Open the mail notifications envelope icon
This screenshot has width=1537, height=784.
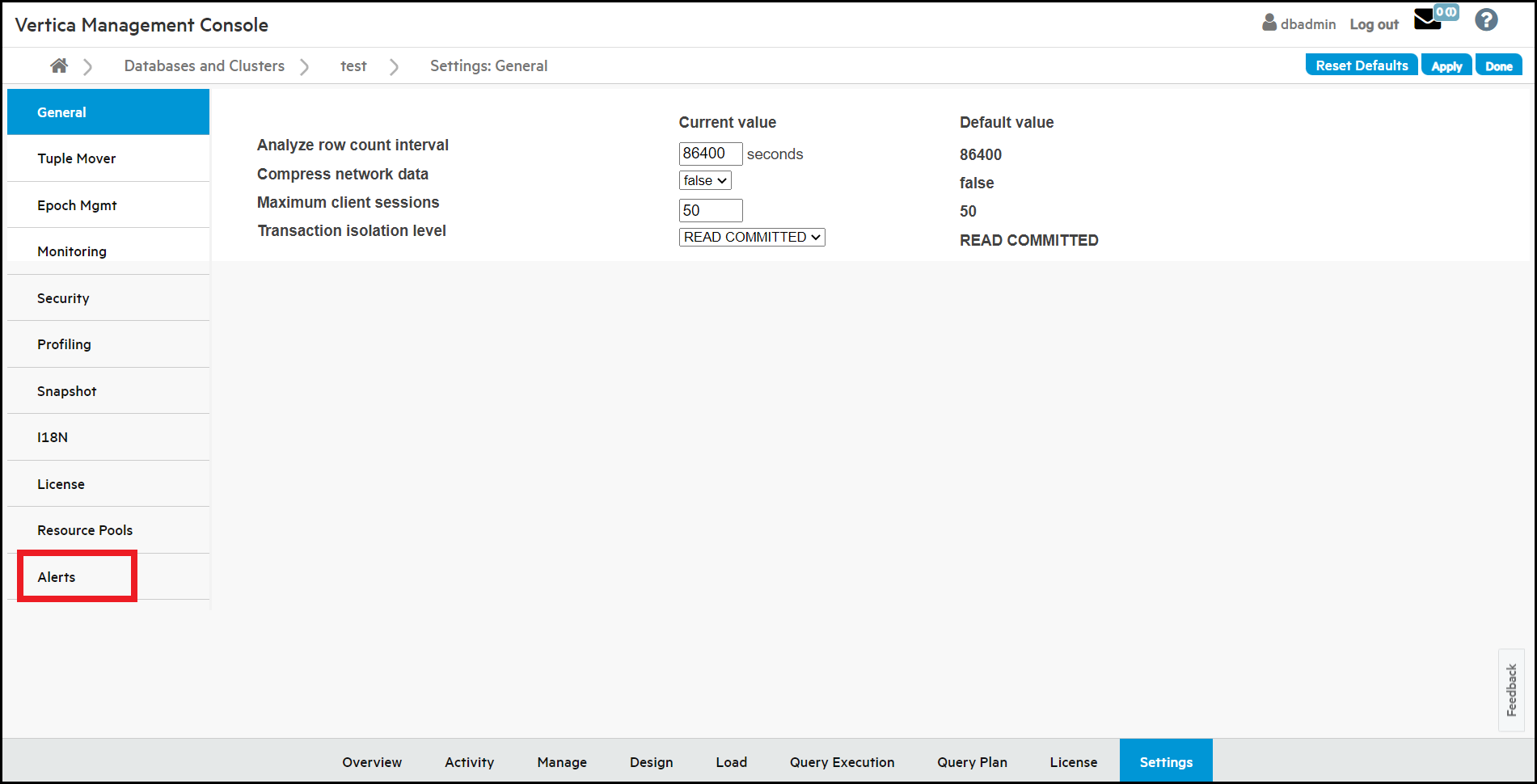pyautogui.click(x=1427, y=20)
